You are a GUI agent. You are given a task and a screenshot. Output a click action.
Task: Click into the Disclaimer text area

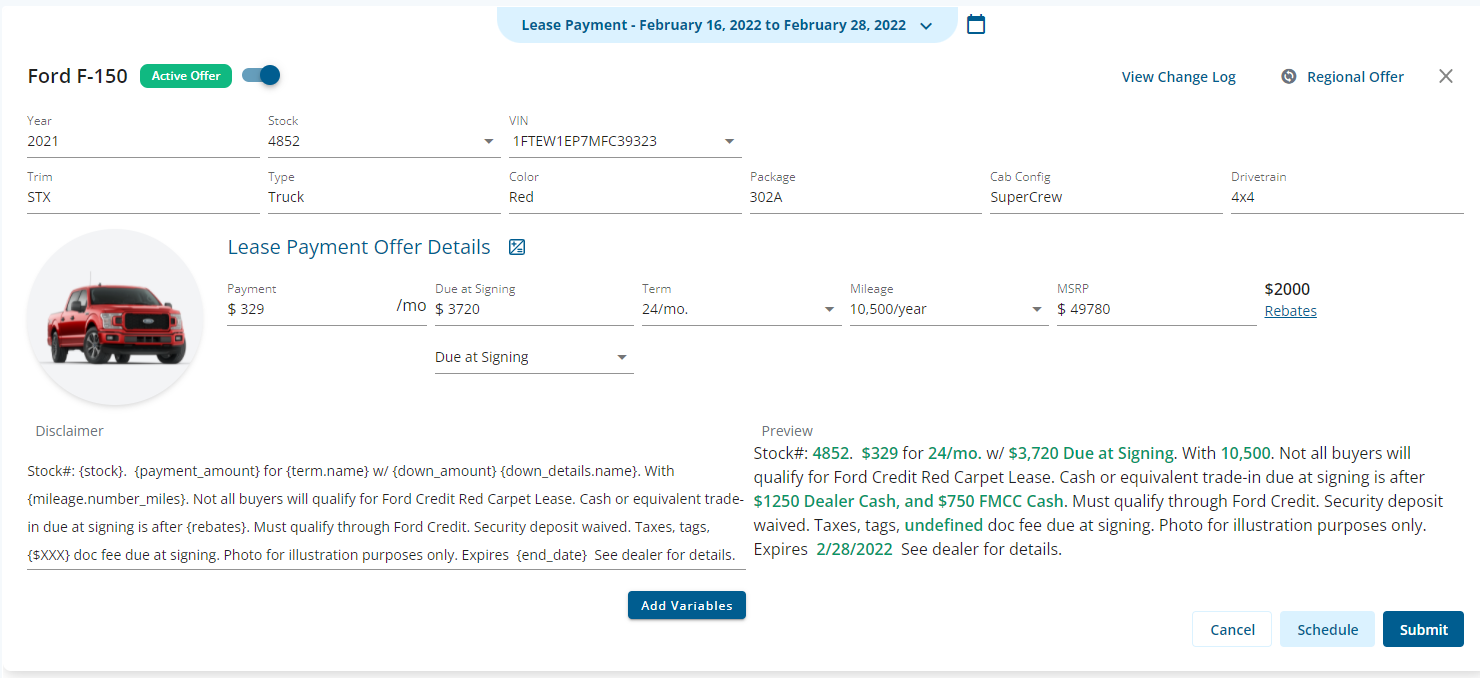386,512
